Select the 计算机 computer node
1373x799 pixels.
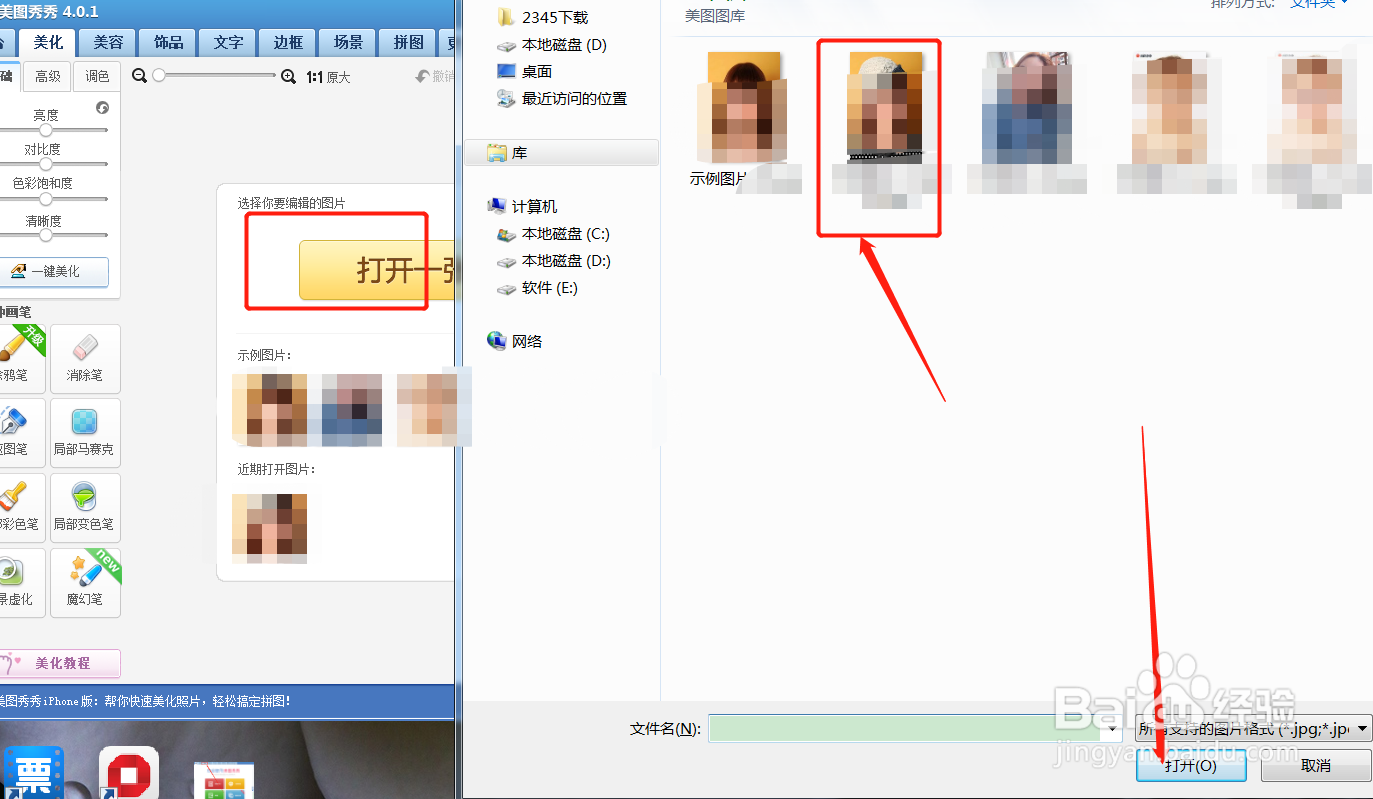[x=522, y=206]
